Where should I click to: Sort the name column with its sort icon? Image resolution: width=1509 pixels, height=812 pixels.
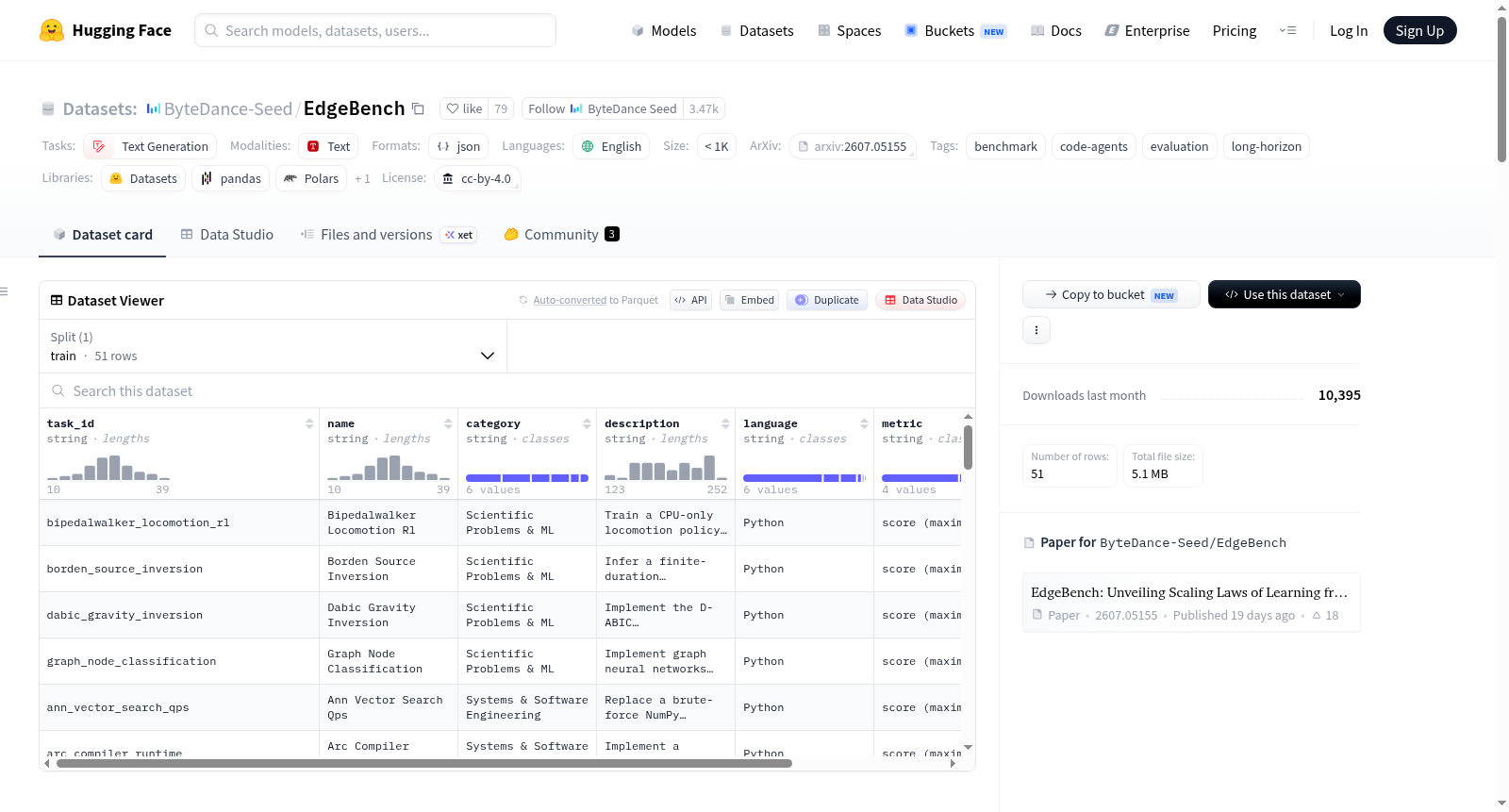(448, 423)
